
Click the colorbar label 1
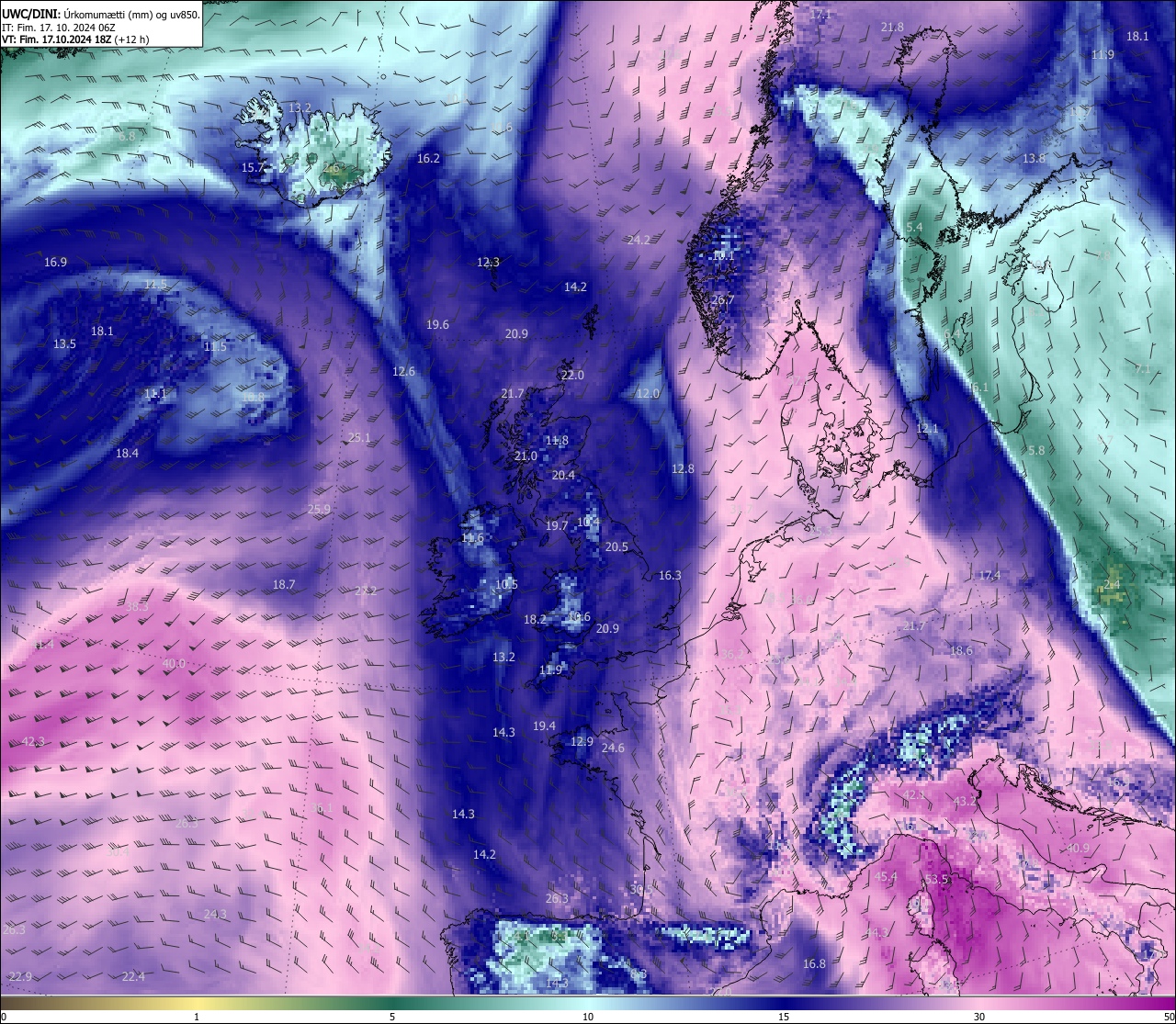click(197, 1017)
